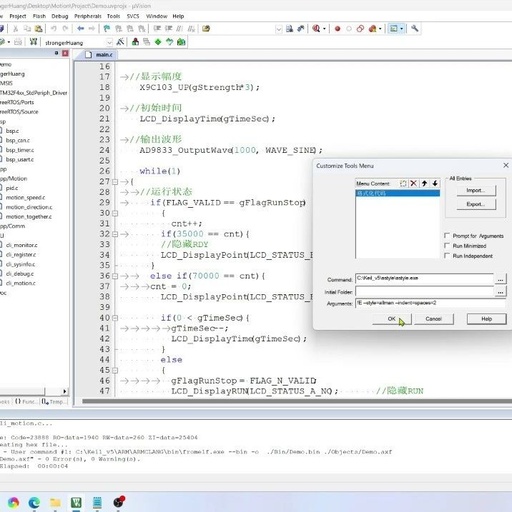The image size is (512, 512).
Task: Move the menu entry up
Action: [x=424, y=183]
